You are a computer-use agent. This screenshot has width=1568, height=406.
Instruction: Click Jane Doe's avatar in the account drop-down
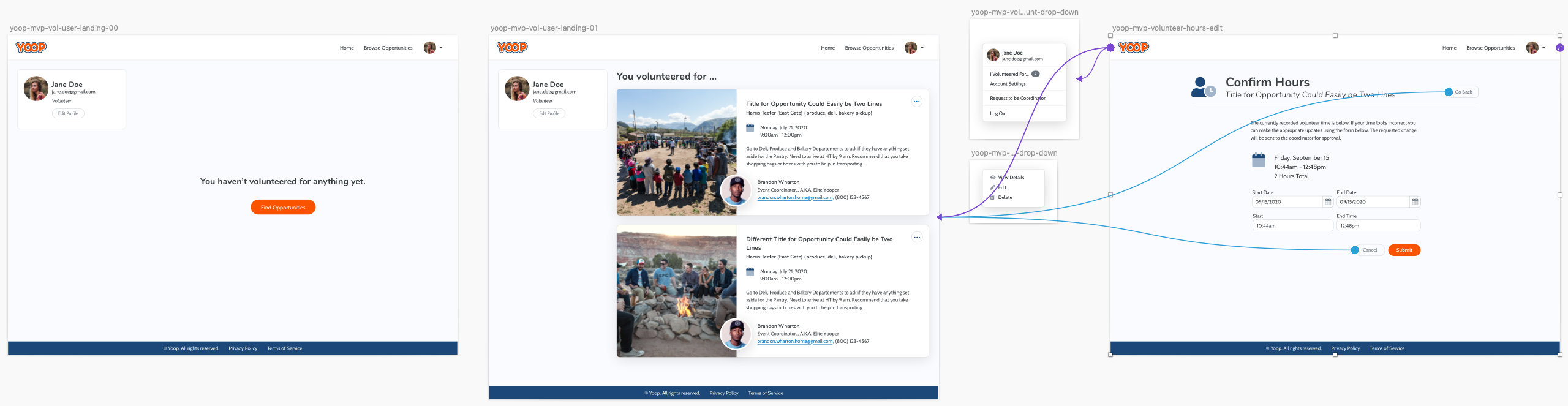pyautogui.click(x=993, y=55)
